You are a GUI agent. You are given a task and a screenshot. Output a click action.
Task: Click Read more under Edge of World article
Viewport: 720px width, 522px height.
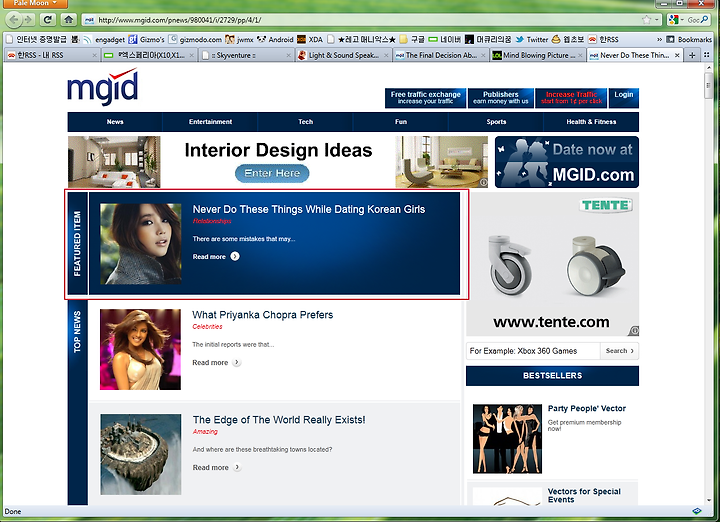click(x=216, y=467)
